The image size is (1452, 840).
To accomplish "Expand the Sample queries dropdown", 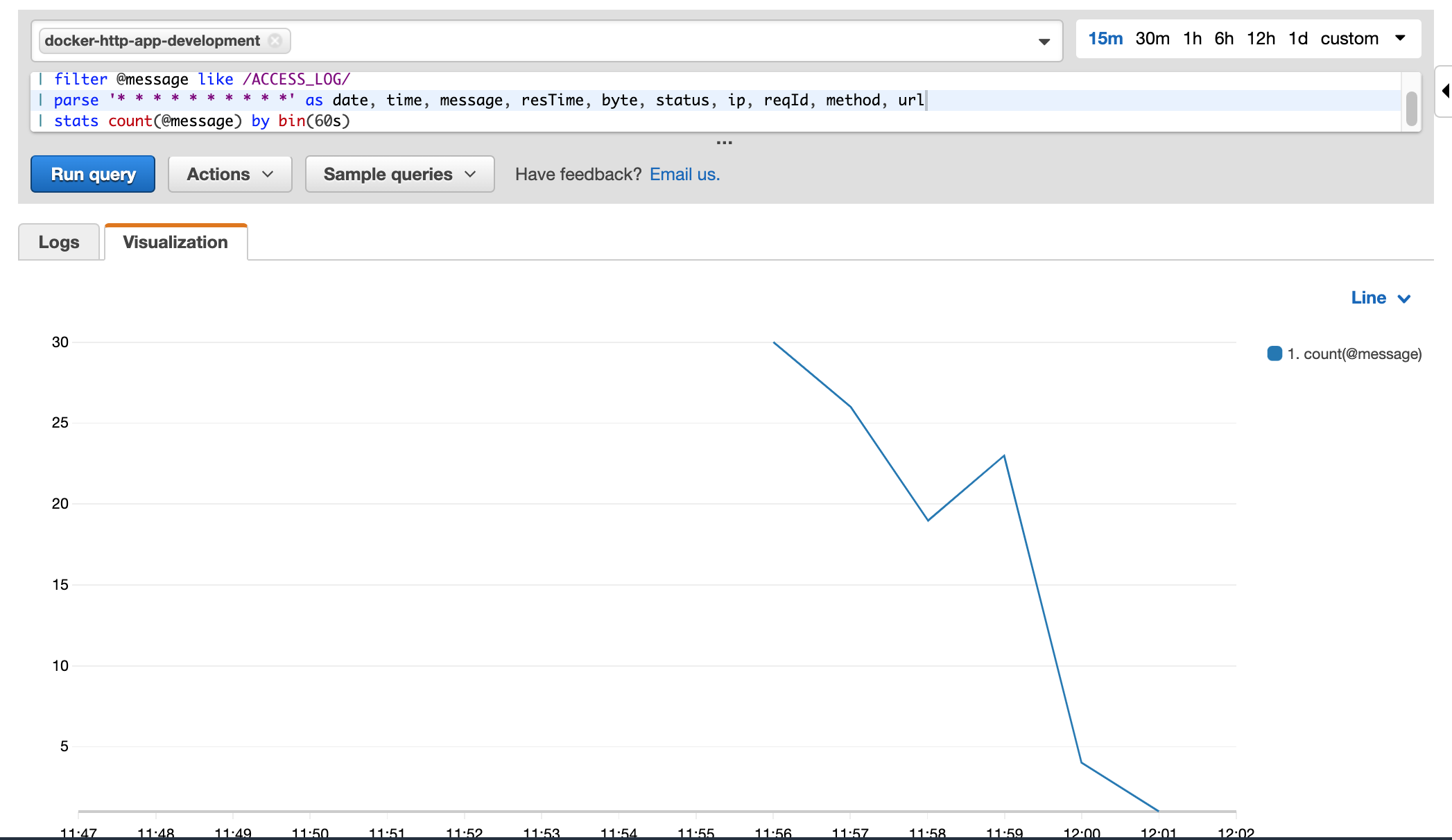I will [x=399, y=174].
